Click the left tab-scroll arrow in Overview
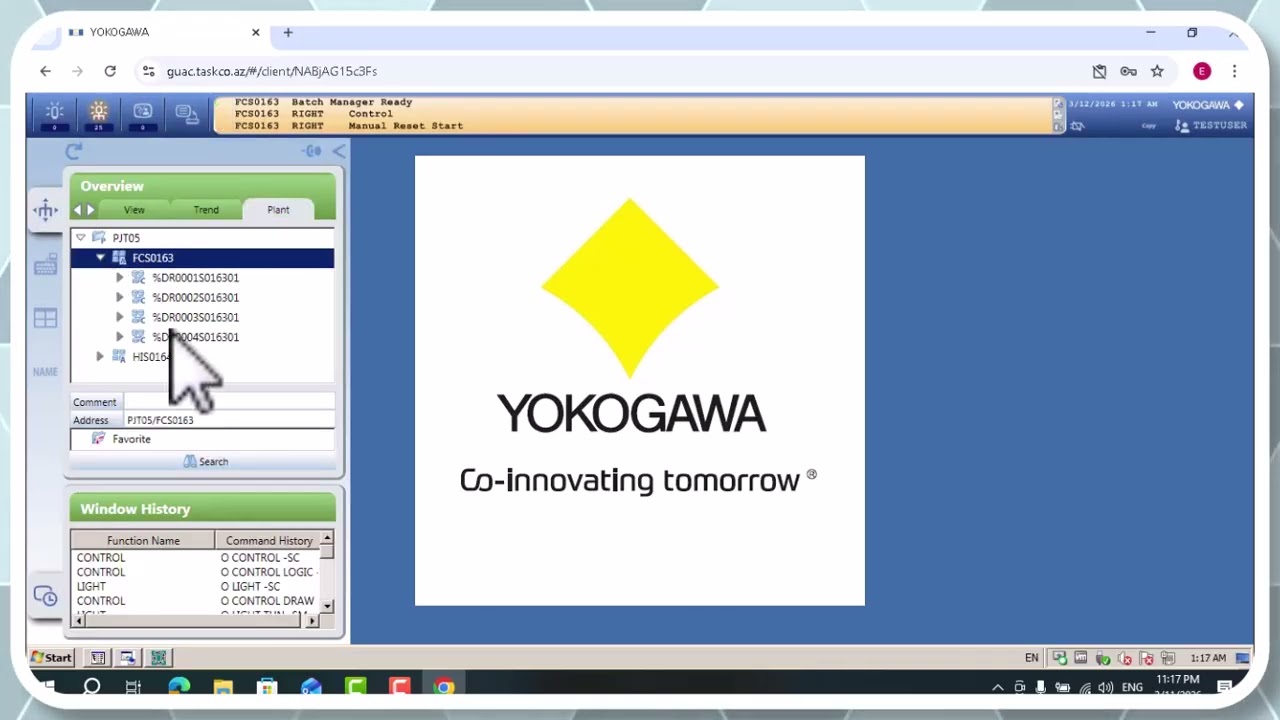Image resolution: width=1280 pixels, height=720 pixels. [78, 210]
